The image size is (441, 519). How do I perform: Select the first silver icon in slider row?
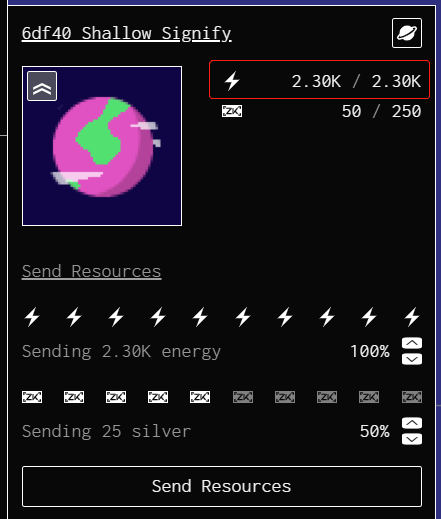click(x=32, y=397)
